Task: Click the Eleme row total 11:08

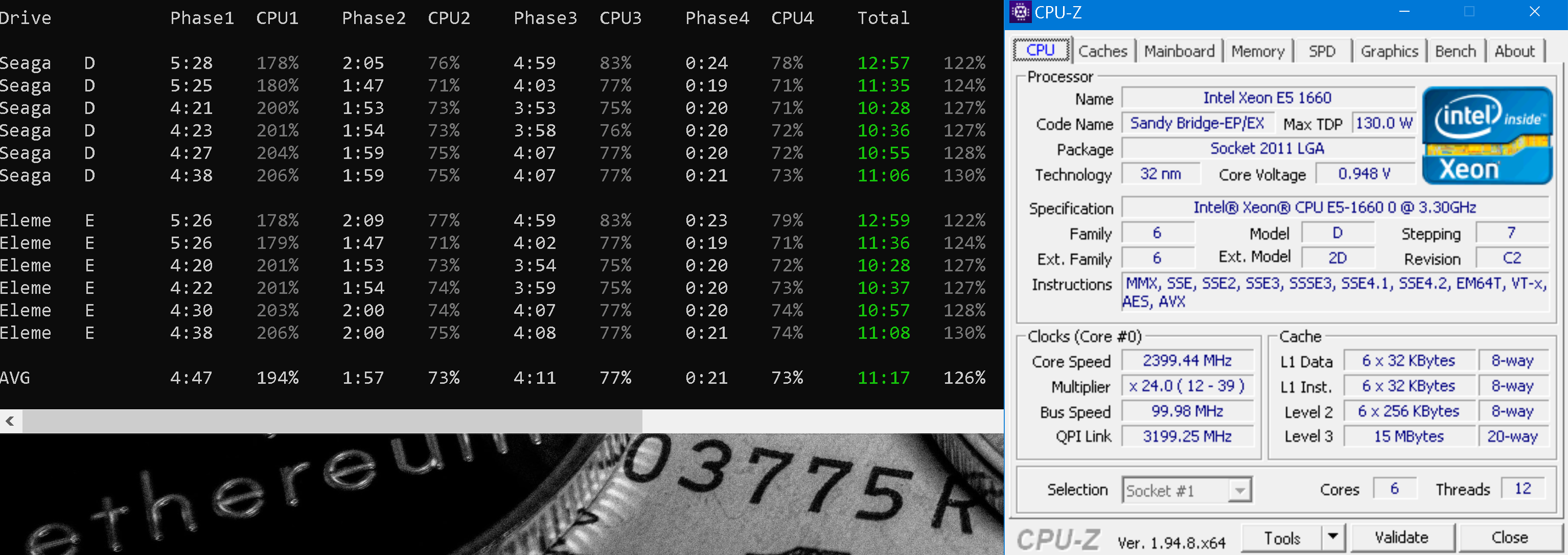Action: (x=884, y=333)
